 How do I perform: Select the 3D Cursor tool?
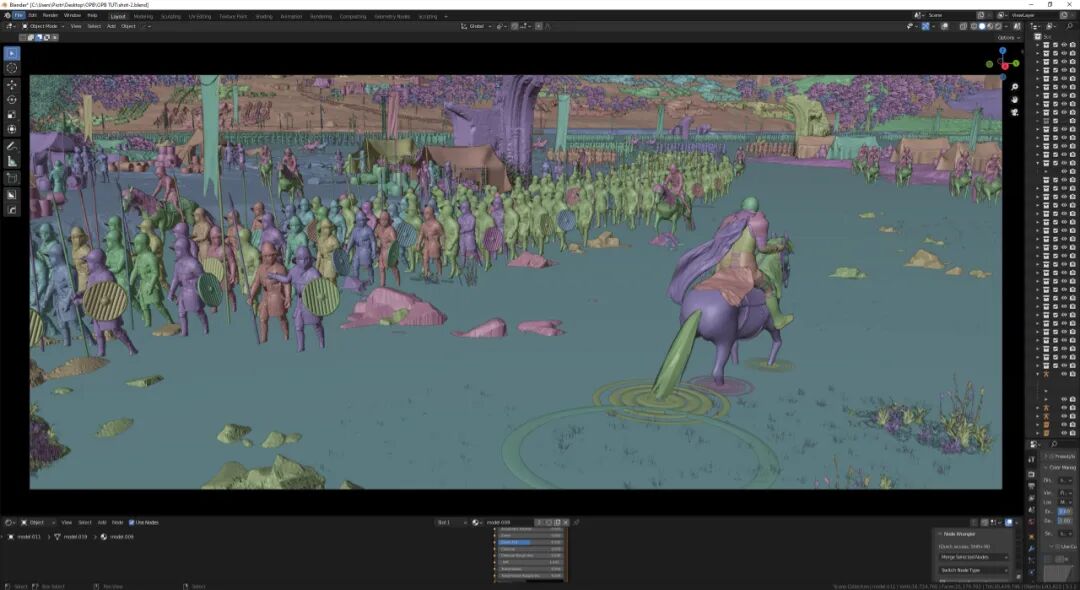click(12, 68)
